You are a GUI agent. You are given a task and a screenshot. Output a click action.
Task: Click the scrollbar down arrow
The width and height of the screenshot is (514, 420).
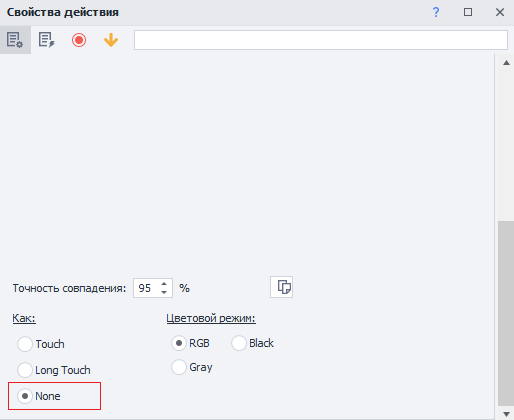pos(506,414)
